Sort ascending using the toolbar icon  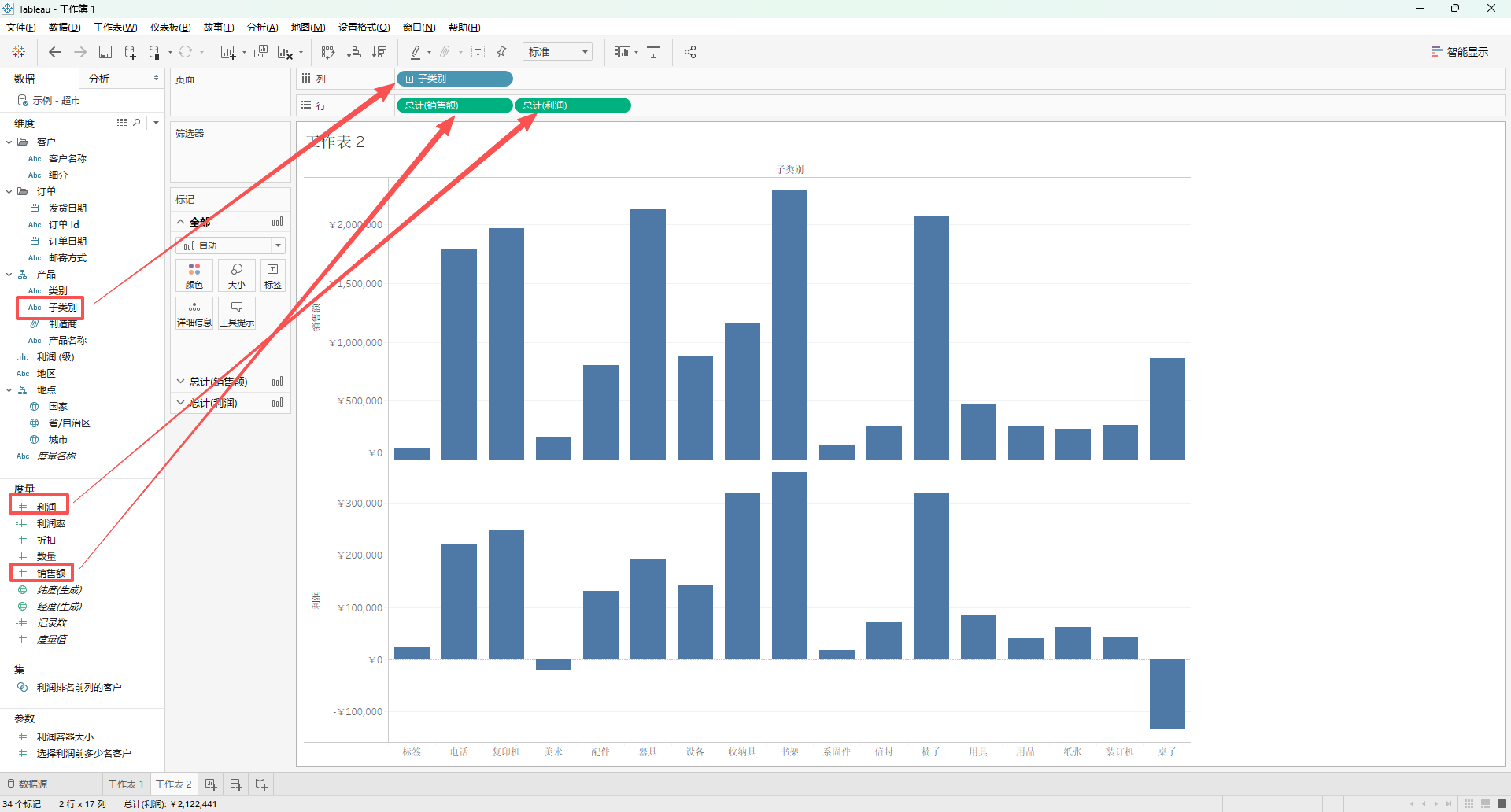click(x=354, y=52)
